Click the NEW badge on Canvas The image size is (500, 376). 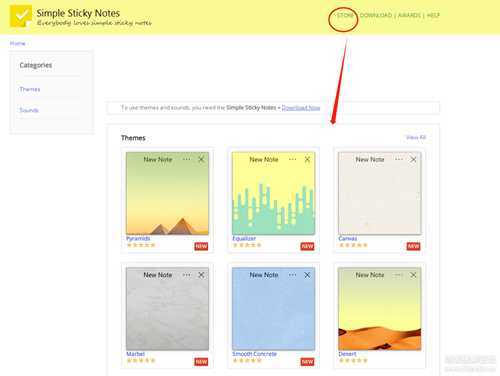click(x=413, y=246)
